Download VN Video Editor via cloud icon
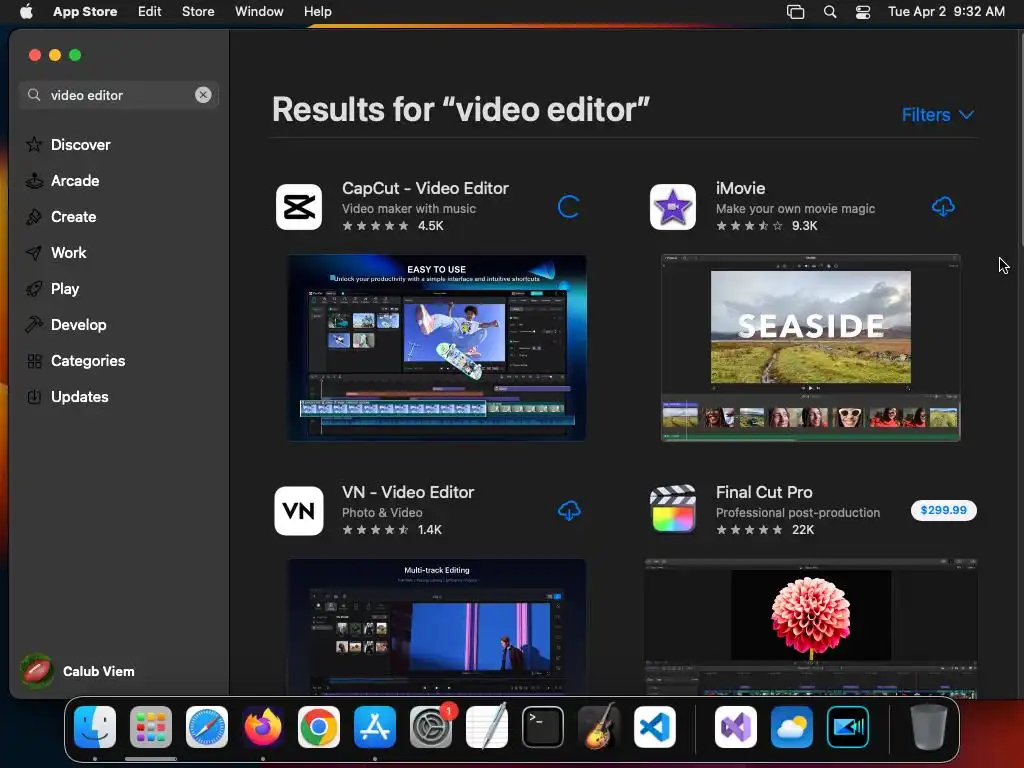The width and height of the screenshot is (1024, 768). point(569,511)
